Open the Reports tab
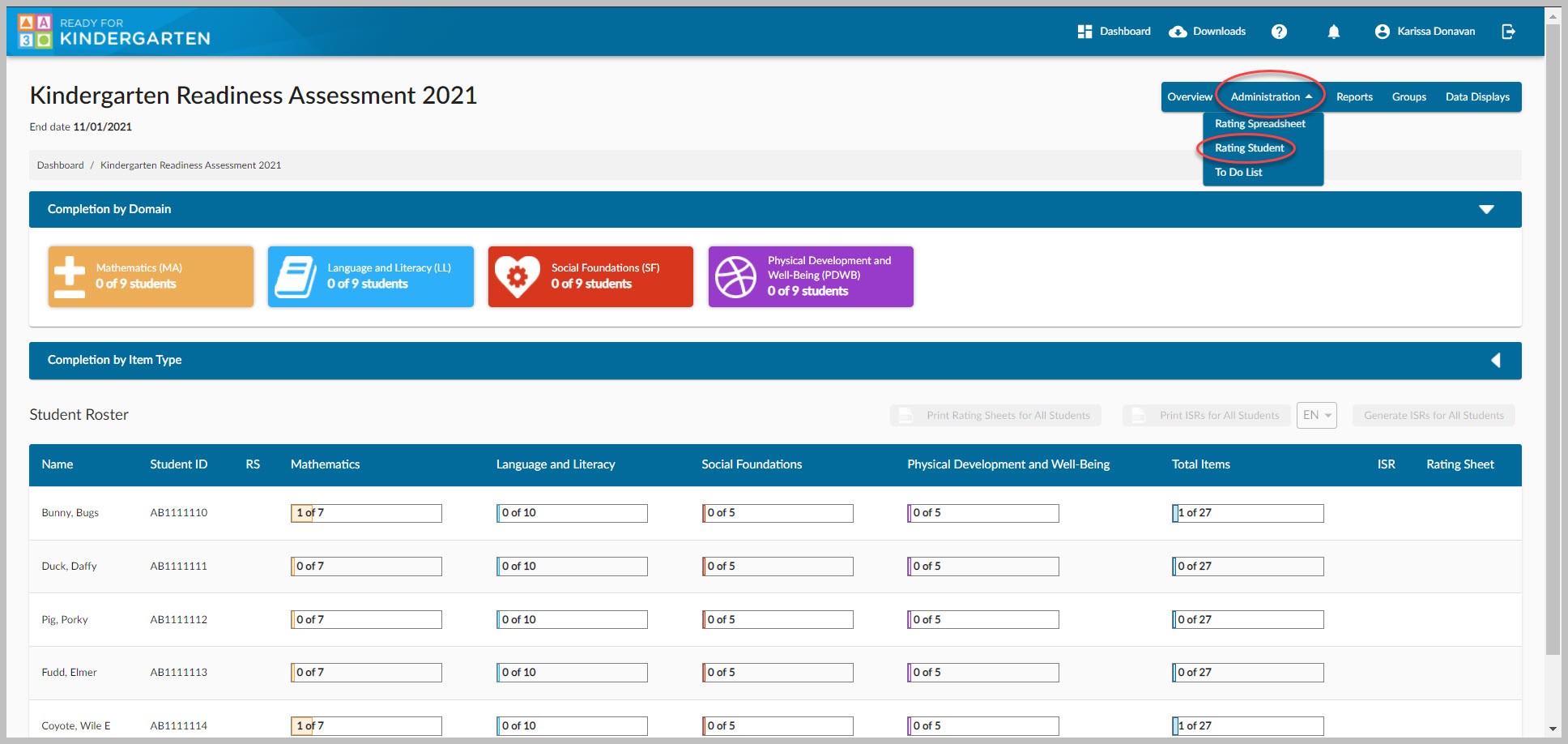 click(x=1354, y=96)
